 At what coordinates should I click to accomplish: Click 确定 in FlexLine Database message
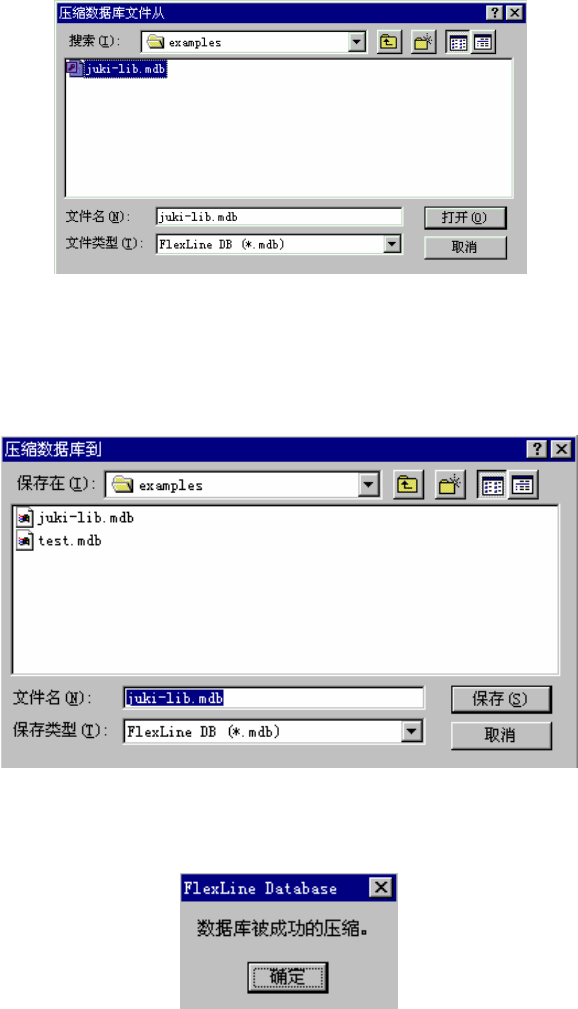(x=288, y=977)
